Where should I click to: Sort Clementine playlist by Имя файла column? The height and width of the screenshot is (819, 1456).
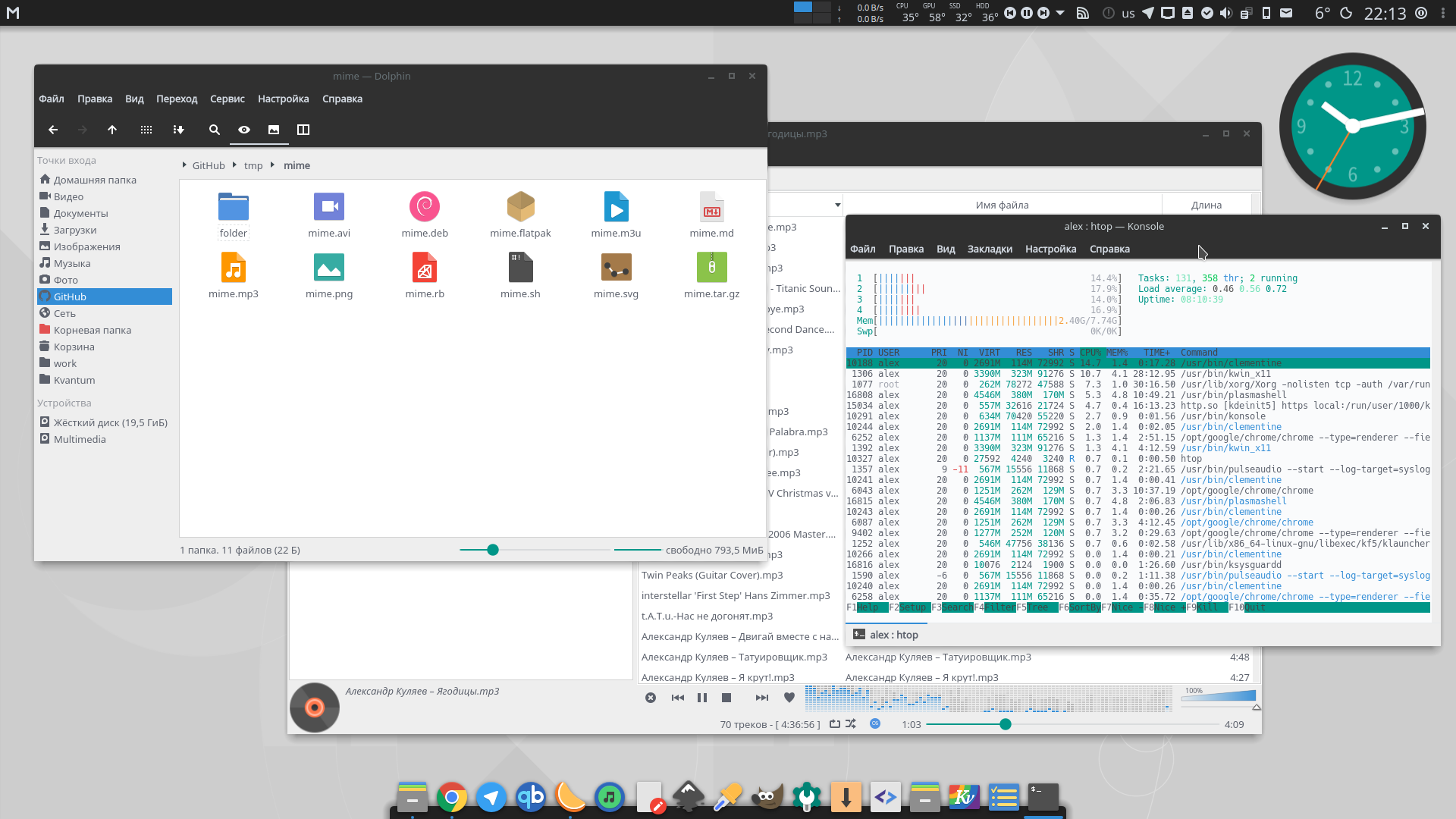click(x=1003, y=205)
